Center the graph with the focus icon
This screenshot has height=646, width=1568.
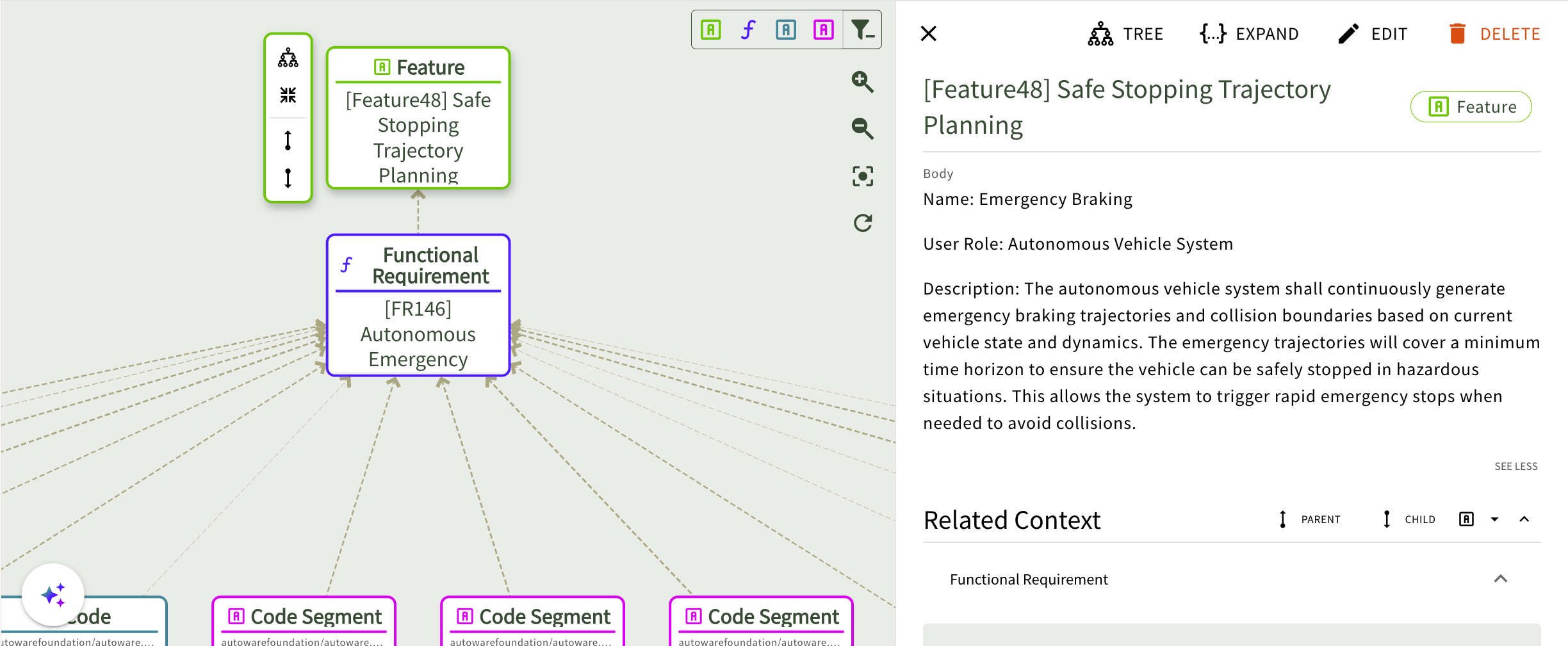tap(862, 176)
